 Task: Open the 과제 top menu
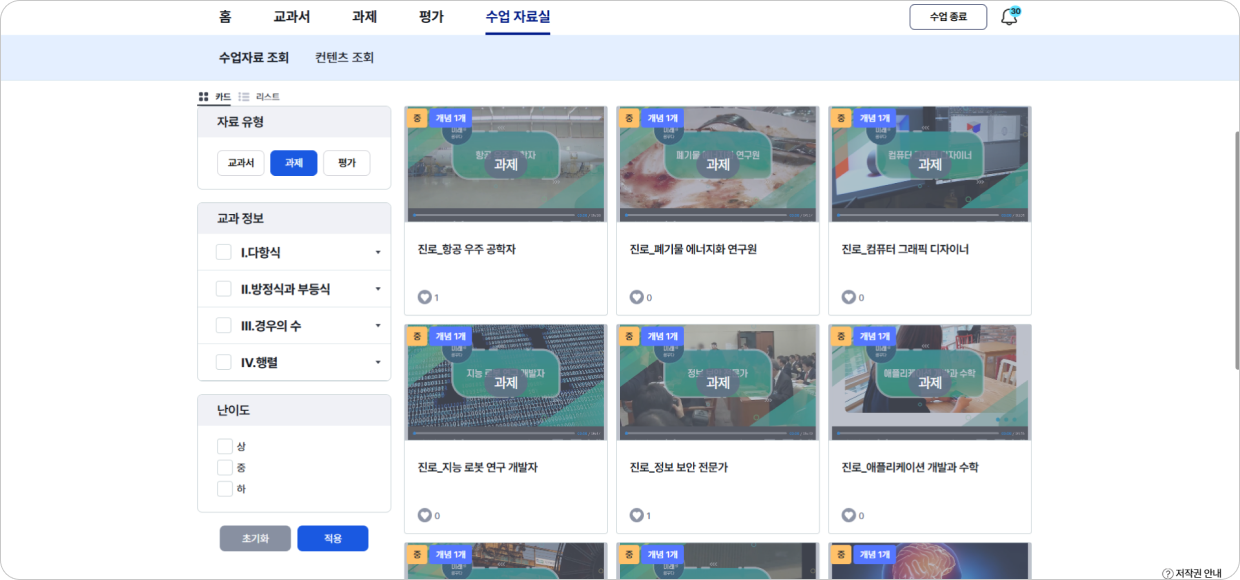pos(364,17)
